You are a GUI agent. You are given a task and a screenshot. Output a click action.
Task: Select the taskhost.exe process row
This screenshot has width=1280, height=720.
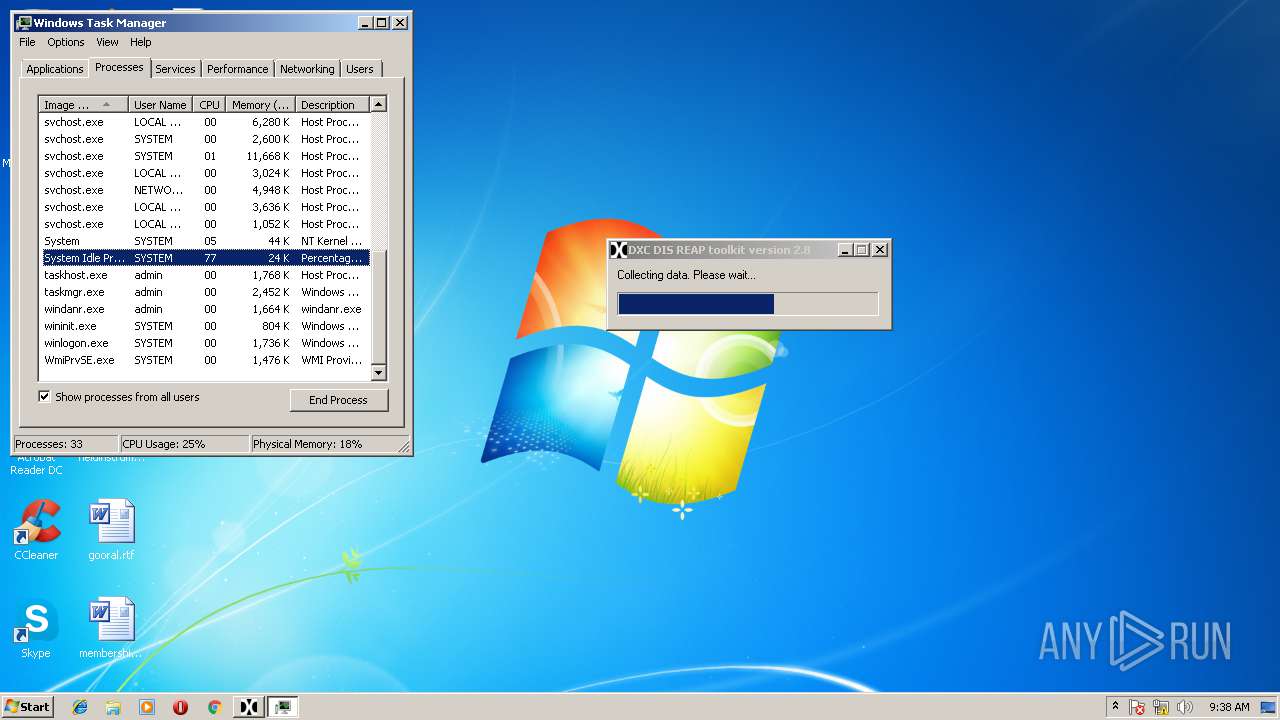tap(205, 275)
